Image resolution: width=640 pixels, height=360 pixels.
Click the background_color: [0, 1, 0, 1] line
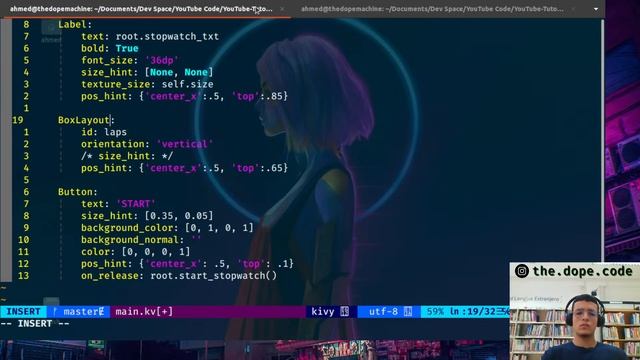click(167, 228)
